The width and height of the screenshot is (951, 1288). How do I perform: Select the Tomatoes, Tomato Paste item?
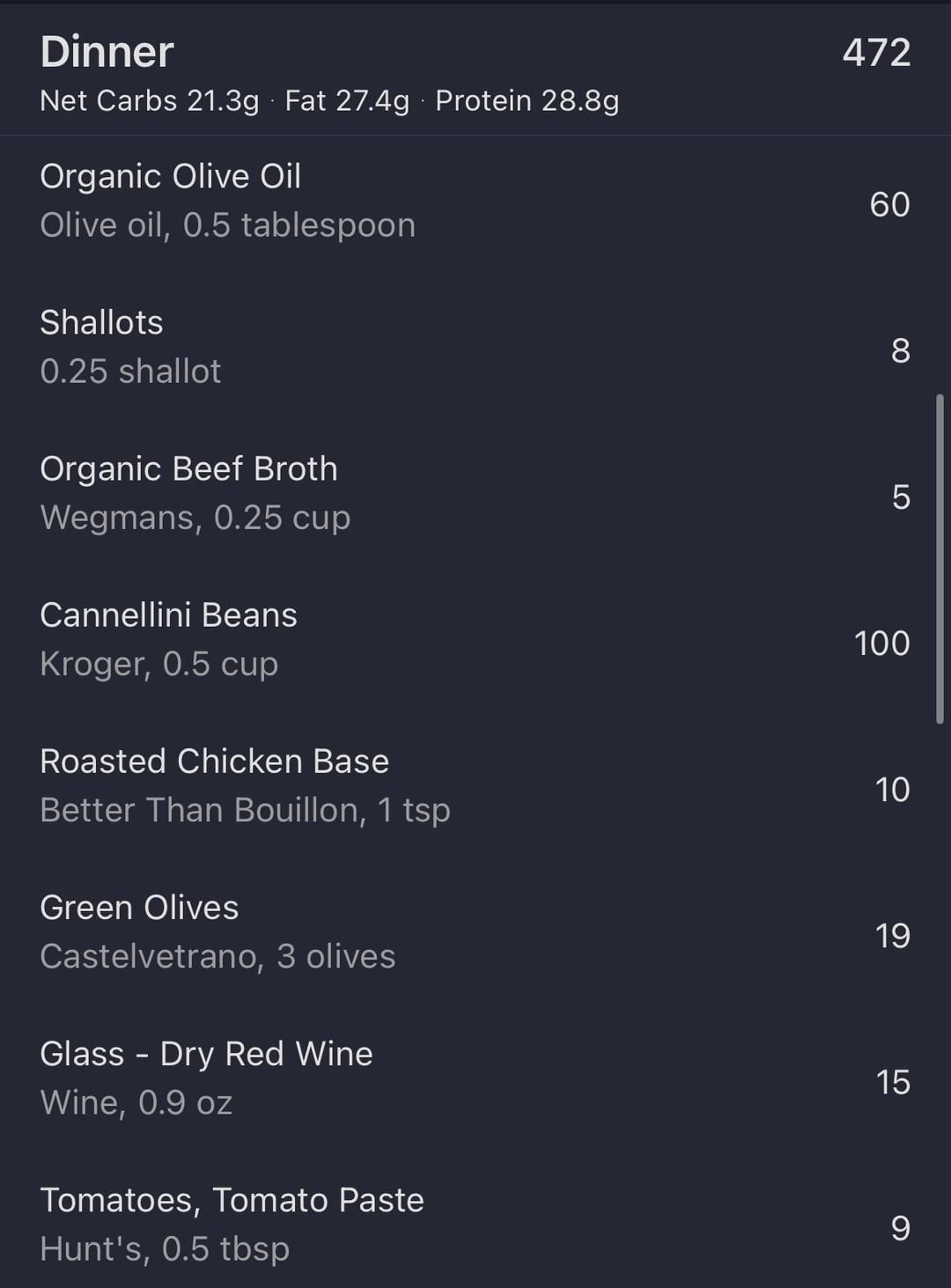coord(232,1200)
